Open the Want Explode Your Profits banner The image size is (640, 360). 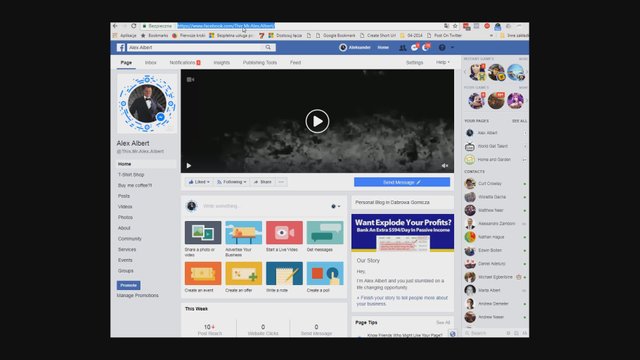(x=402, y=233)
